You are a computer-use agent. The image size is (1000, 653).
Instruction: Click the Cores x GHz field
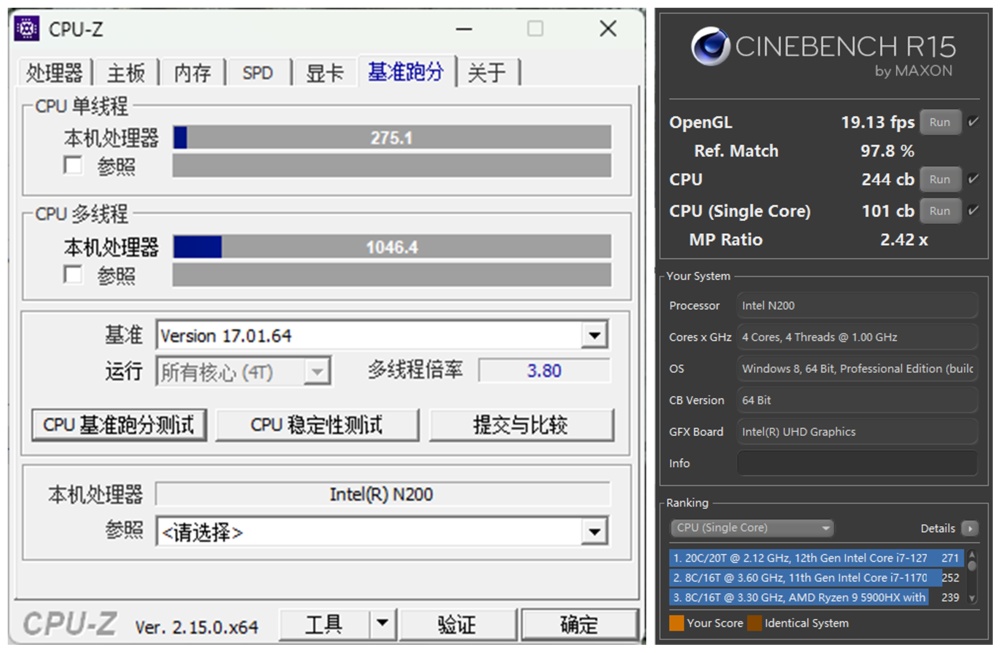point(857,337)
